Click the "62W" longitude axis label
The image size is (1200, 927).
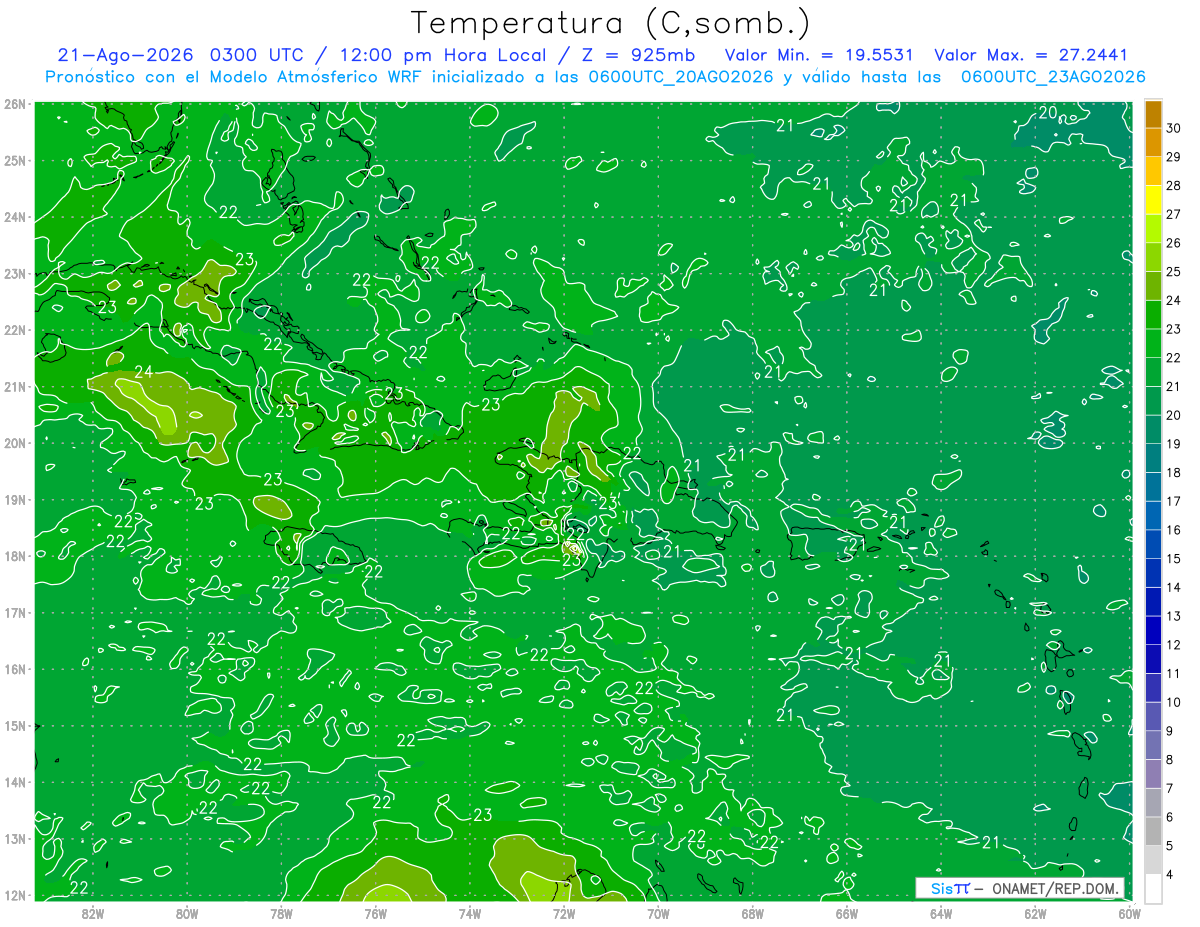pyautogui.click(x=1035, y=913)
